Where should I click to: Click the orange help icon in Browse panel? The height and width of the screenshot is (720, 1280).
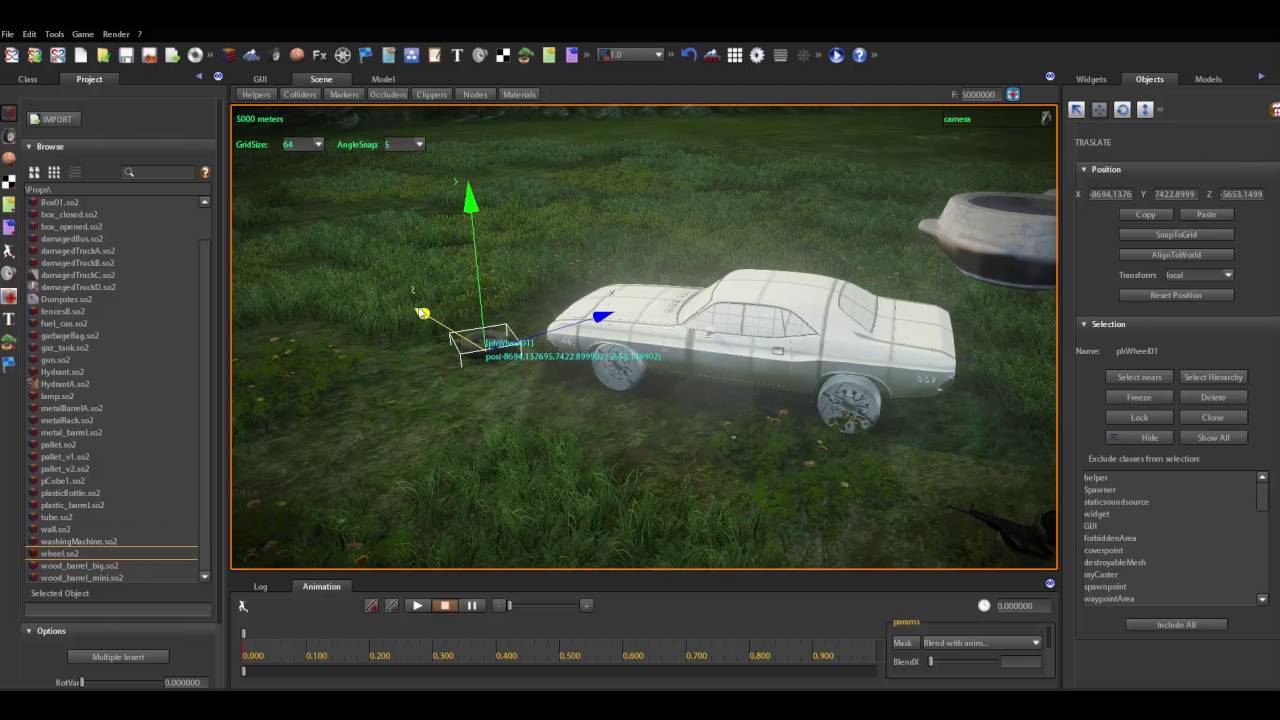[x=205, y=172]
